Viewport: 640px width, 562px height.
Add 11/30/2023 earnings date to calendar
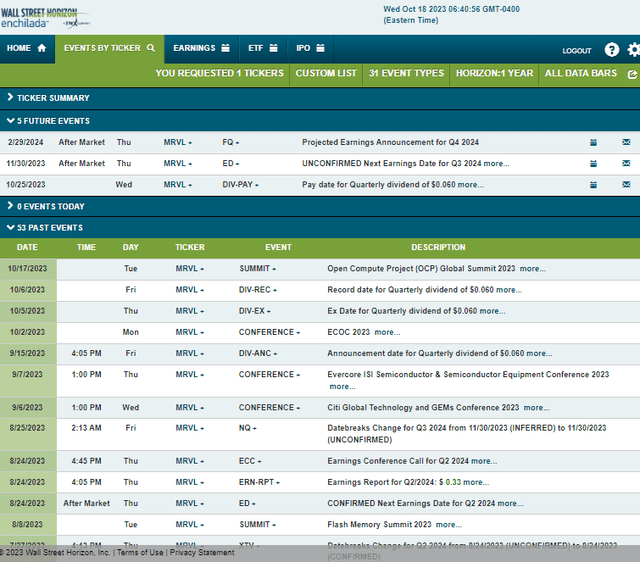tap(593, 164)
